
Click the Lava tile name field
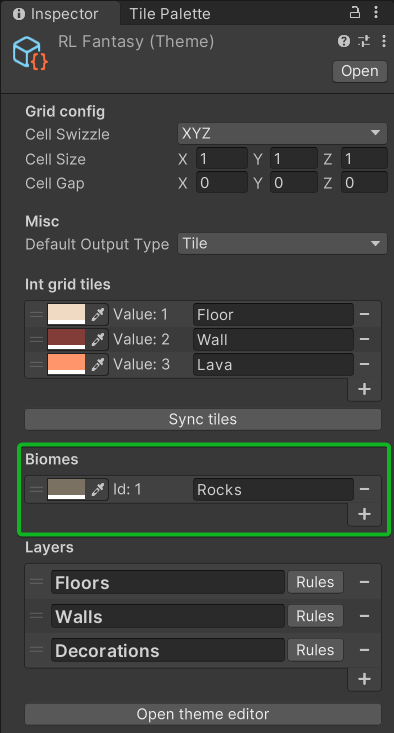click(273, 364)
